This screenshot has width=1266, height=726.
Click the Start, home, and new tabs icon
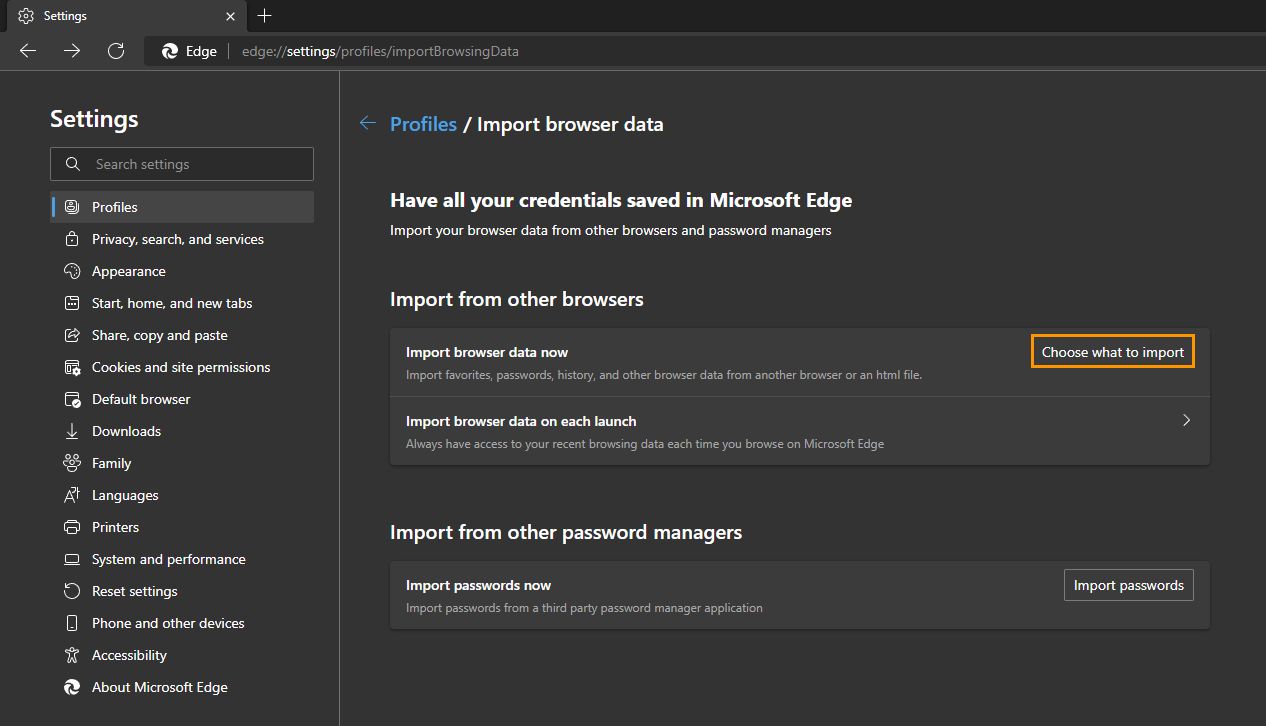click(72, 303)
